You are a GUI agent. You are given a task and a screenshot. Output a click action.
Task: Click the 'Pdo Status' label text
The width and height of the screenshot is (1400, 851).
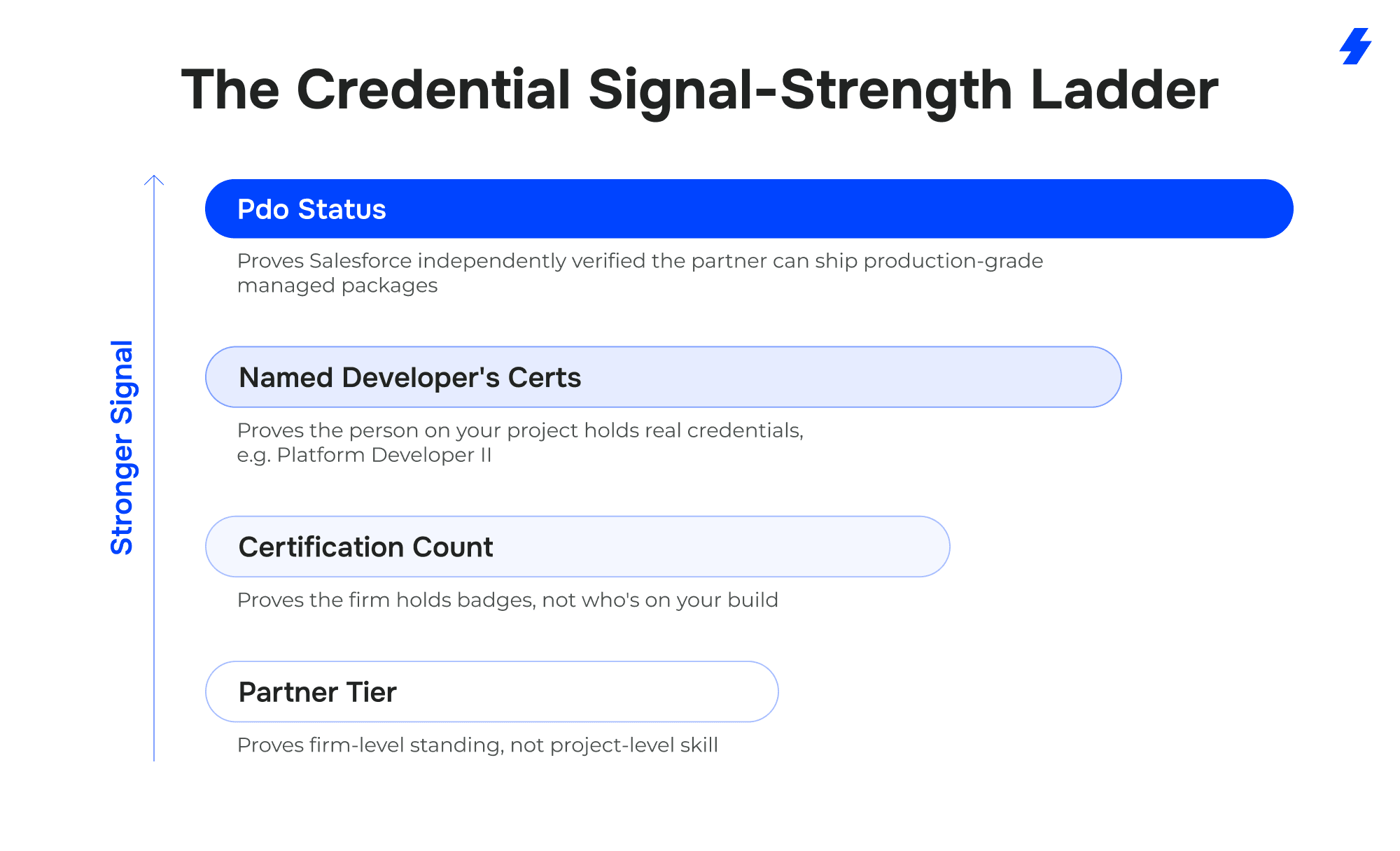point(311,209)
